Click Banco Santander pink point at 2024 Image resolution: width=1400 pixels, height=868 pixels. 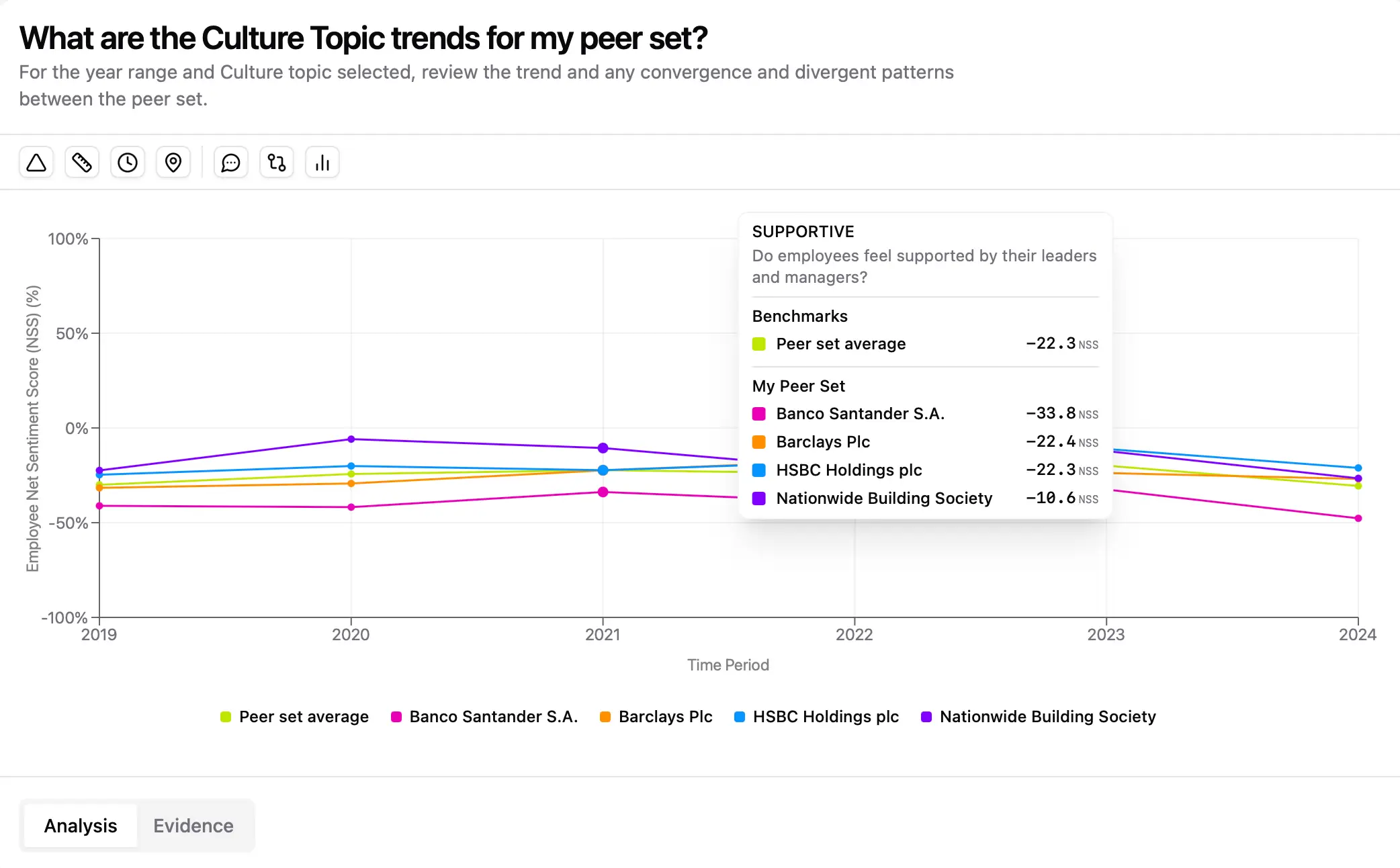click(1358, 519)
